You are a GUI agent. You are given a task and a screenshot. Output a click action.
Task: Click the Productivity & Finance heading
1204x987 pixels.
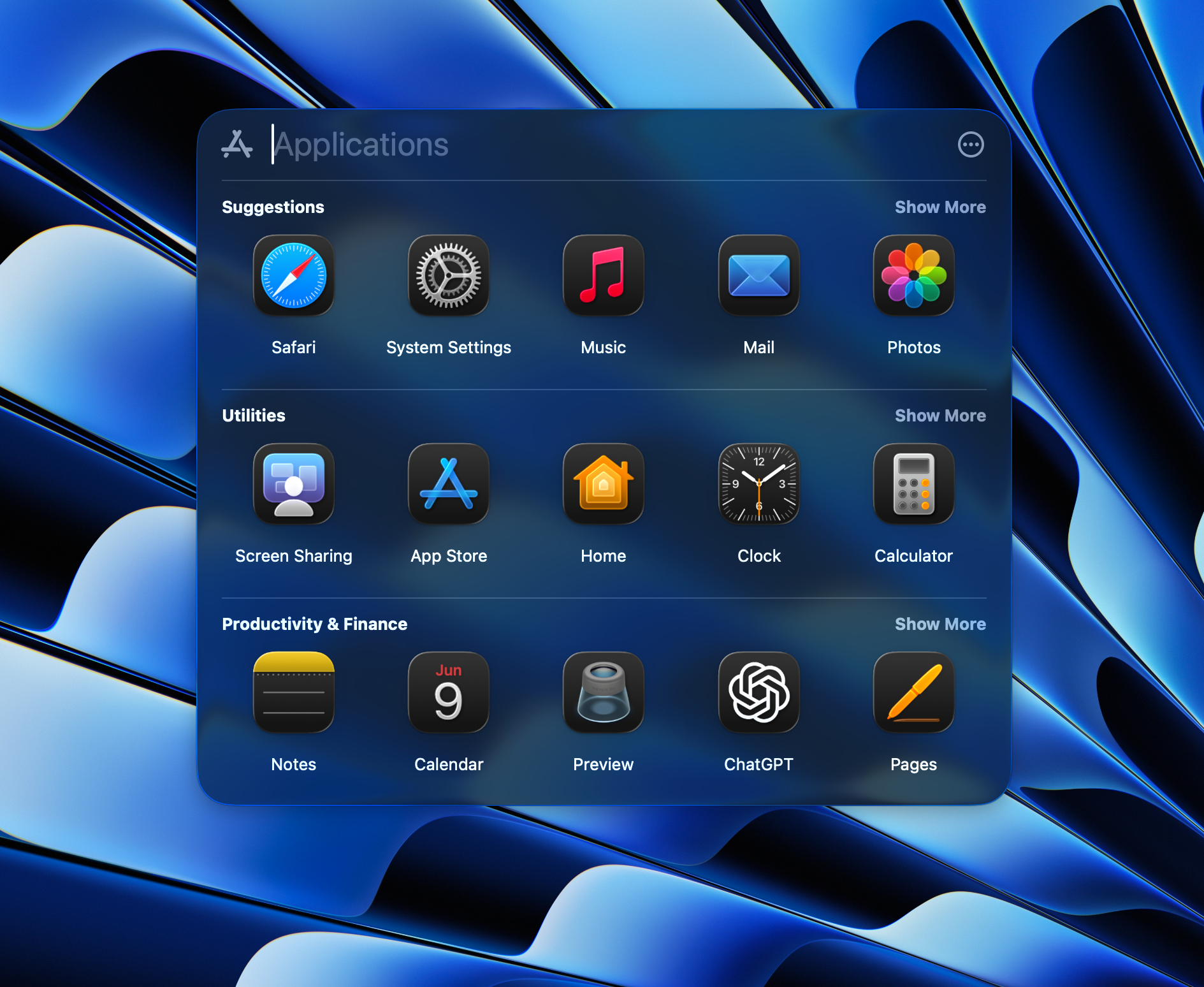(x=314, y=624)
